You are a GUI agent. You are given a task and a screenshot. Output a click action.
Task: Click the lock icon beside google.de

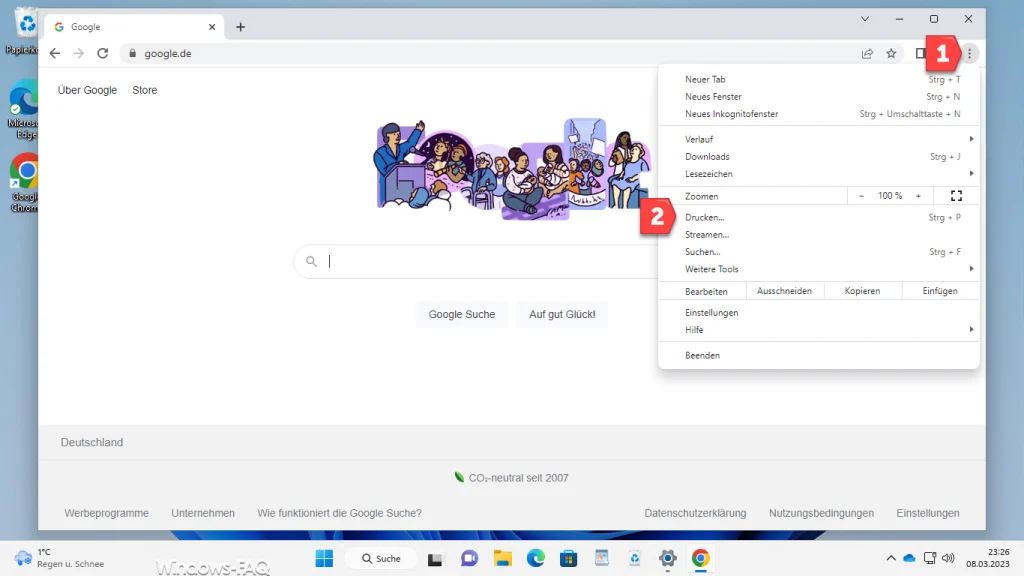pos(133,54)
